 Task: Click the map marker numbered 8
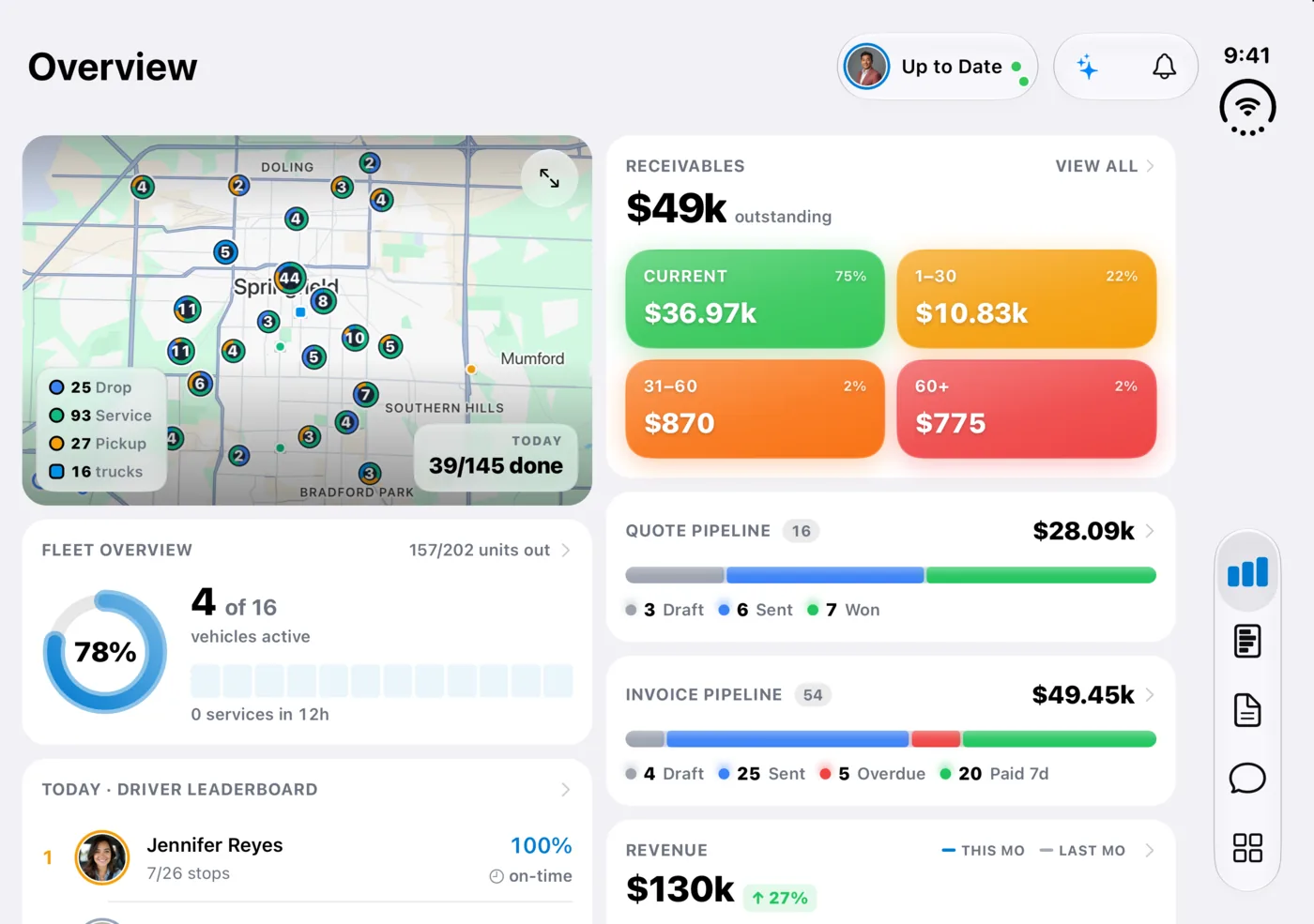(324, 301)
